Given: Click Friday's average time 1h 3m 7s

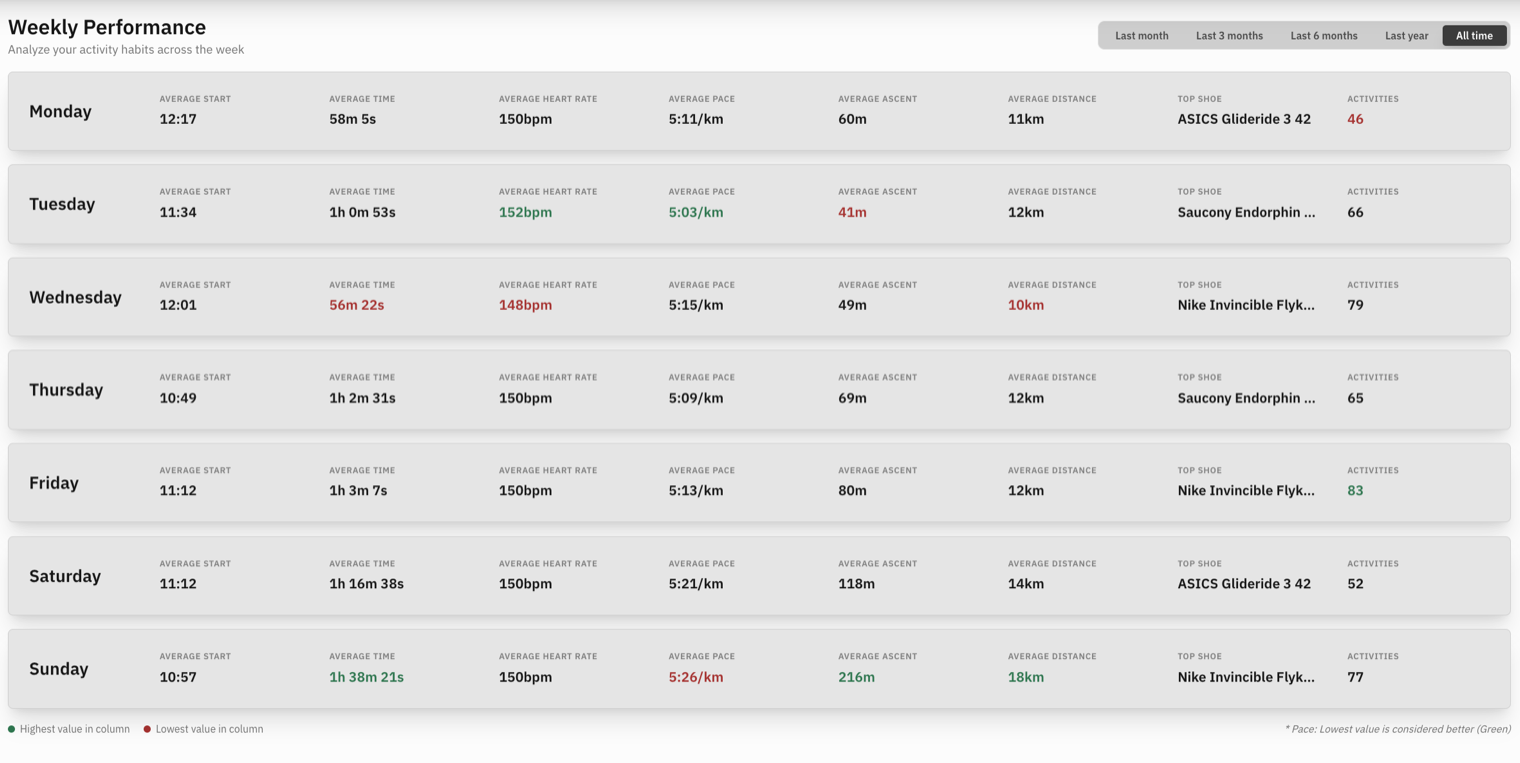Looking at the screenshot, I should tap(358, 491).
